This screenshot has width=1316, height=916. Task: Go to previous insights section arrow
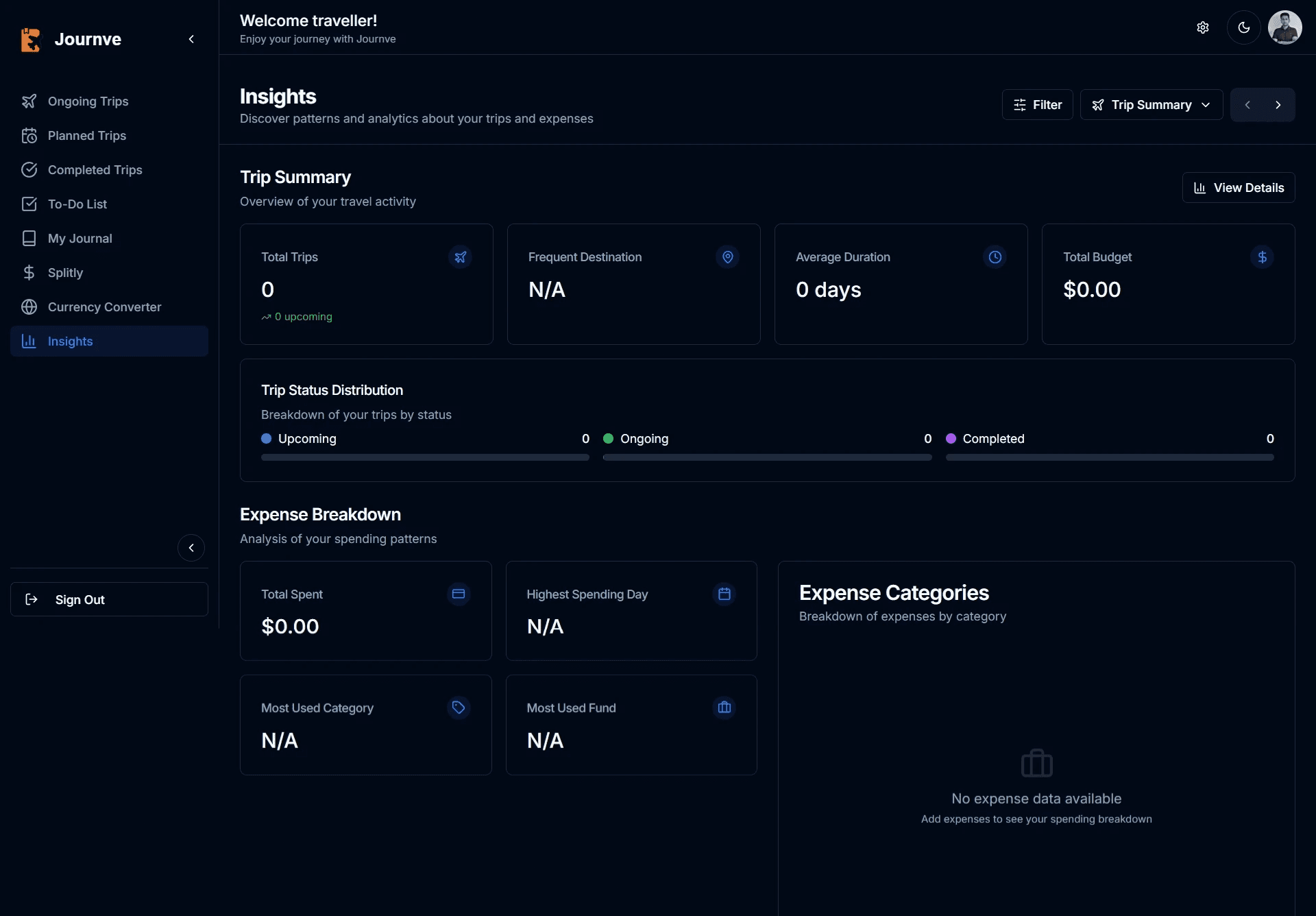coord(1247,105)
